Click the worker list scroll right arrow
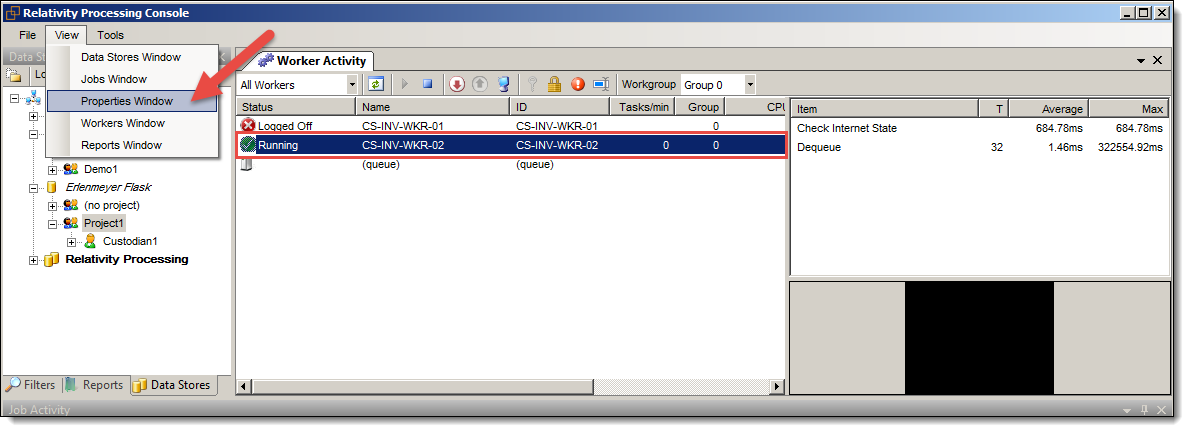 point(776,387)
